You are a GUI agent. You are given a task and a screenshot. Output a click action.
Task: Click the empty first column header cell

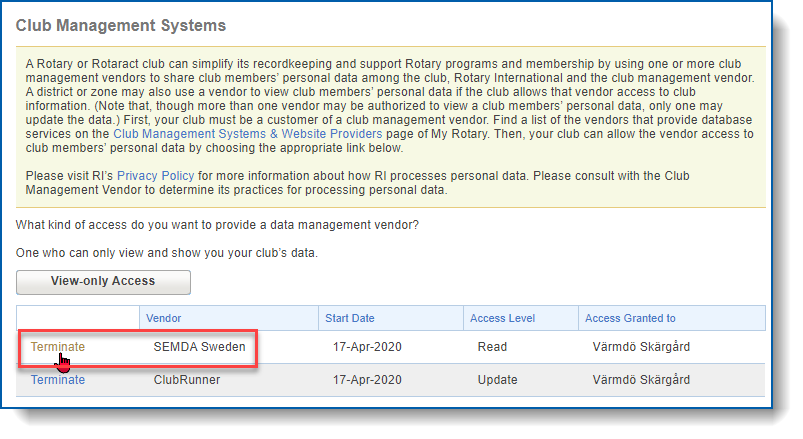(78, 318)
